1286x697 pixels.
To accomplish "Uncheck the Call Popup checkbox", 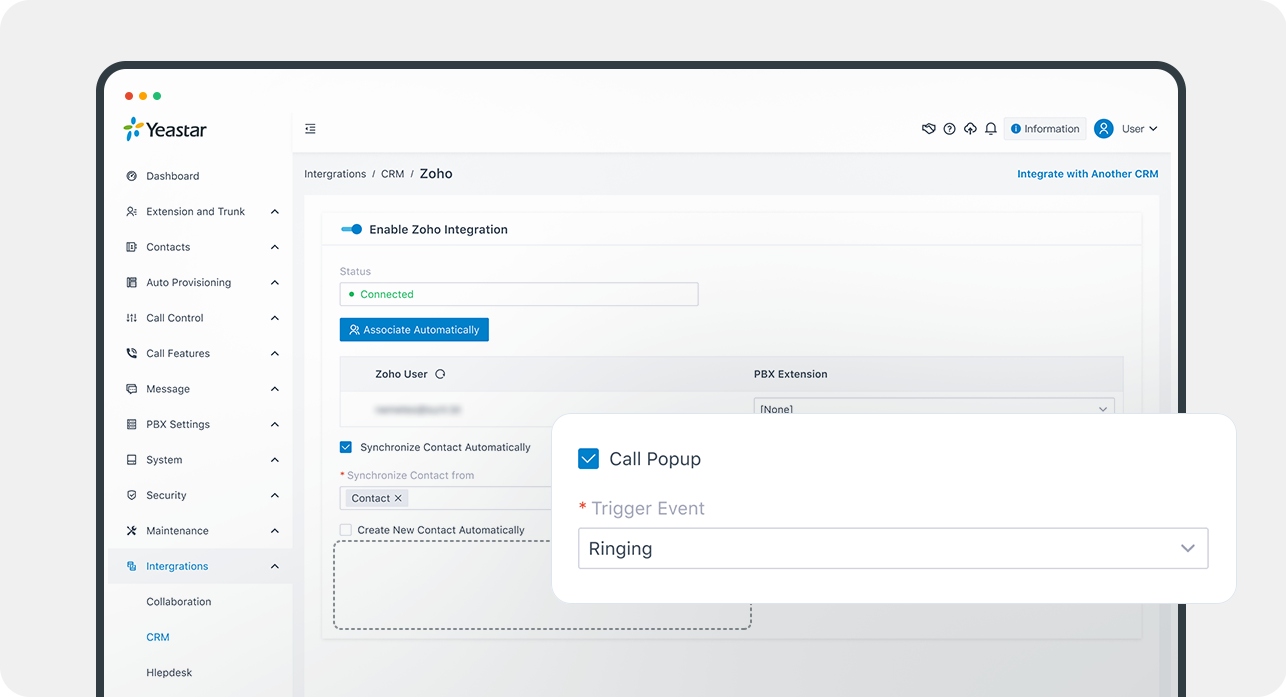I will click(588, 459).
